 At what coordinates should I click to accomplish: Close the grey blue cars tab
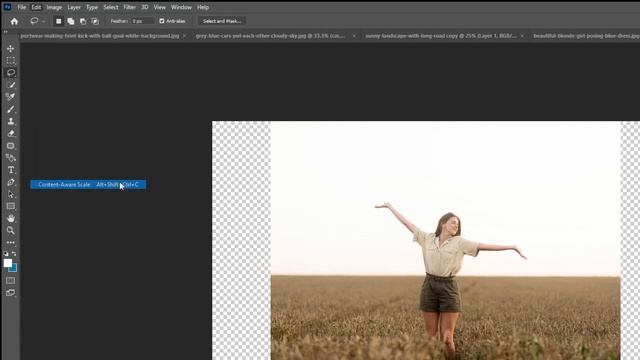(x=354, y=36)
